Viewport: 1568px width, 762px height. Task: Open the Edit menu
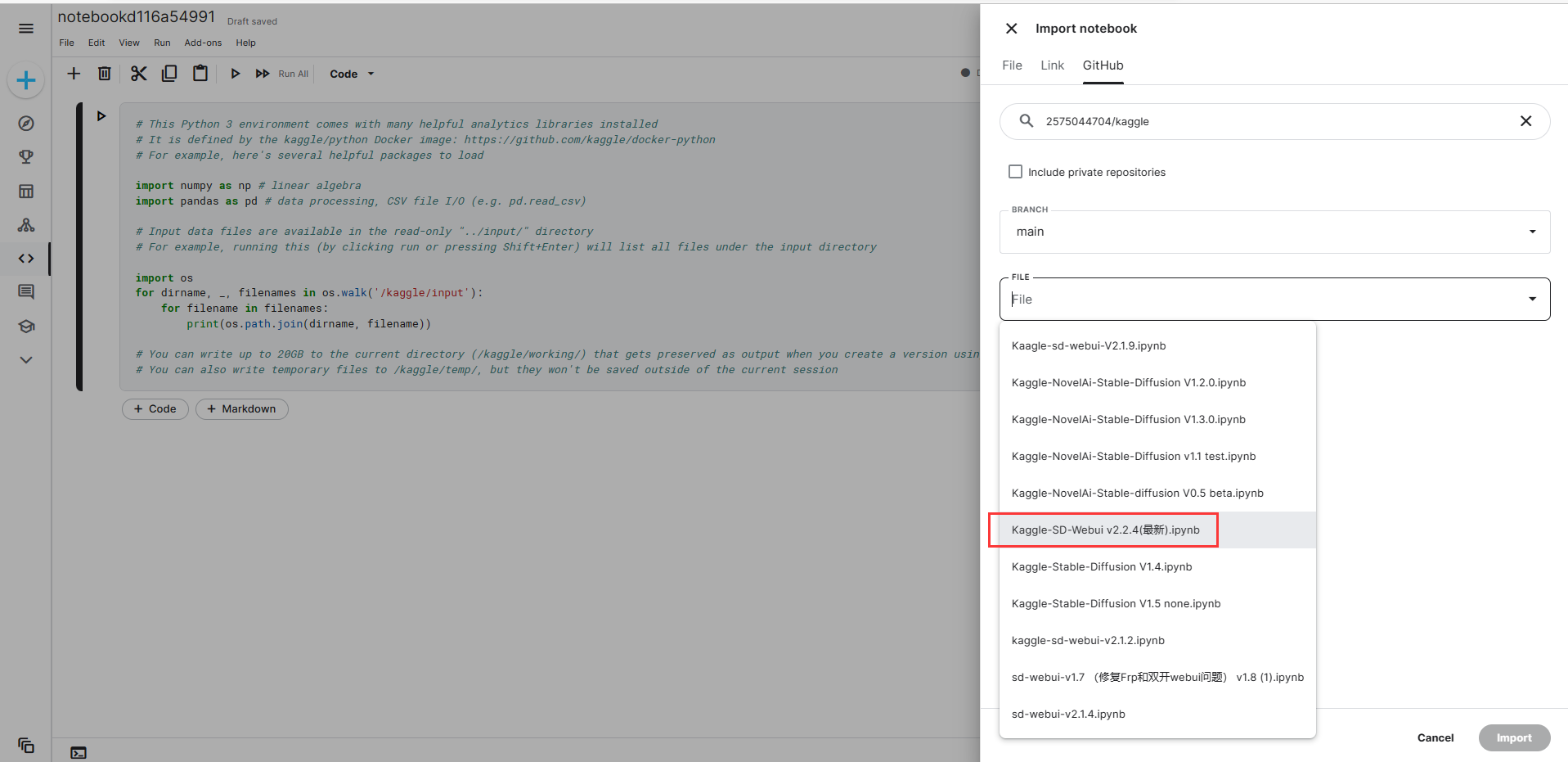[x=97, y=43]
